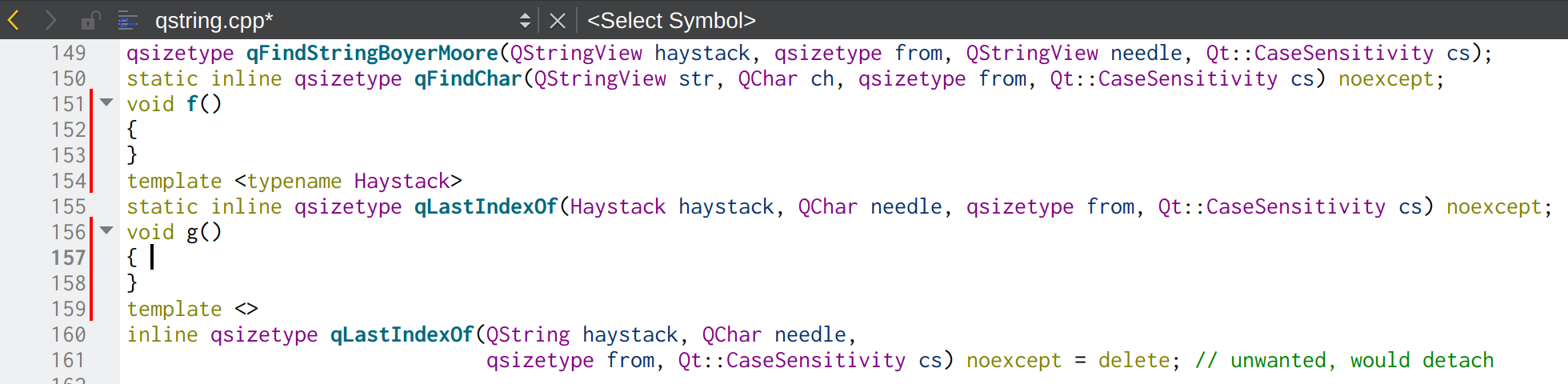Go forward using the right arrow
Viewport: 1568px width, 384px height.
[50, 20]
